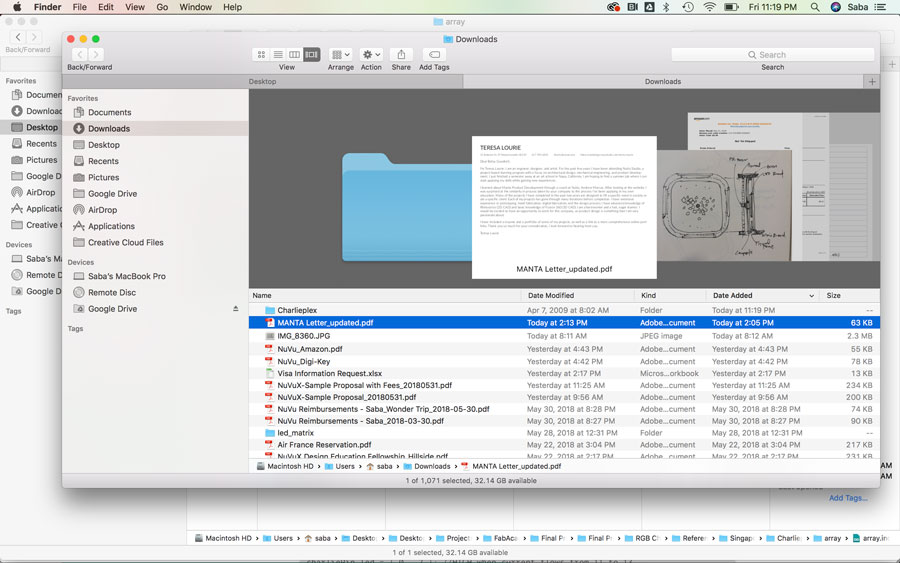This screenshot has height=563, width=900.
Task: Switch to column view in Downloads toolbar
Action: point(294,55)
